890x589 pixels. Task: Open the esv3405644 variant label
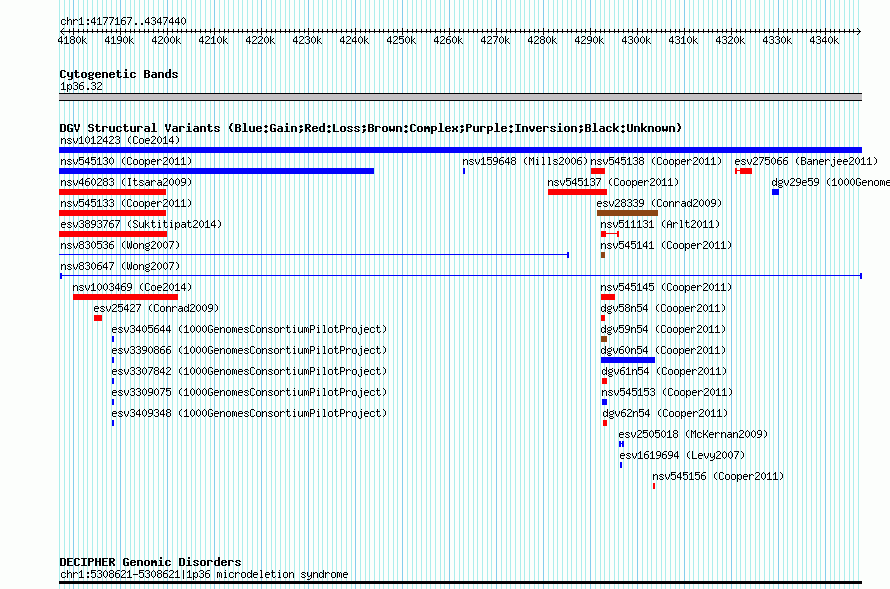click(x=249, y=329)
